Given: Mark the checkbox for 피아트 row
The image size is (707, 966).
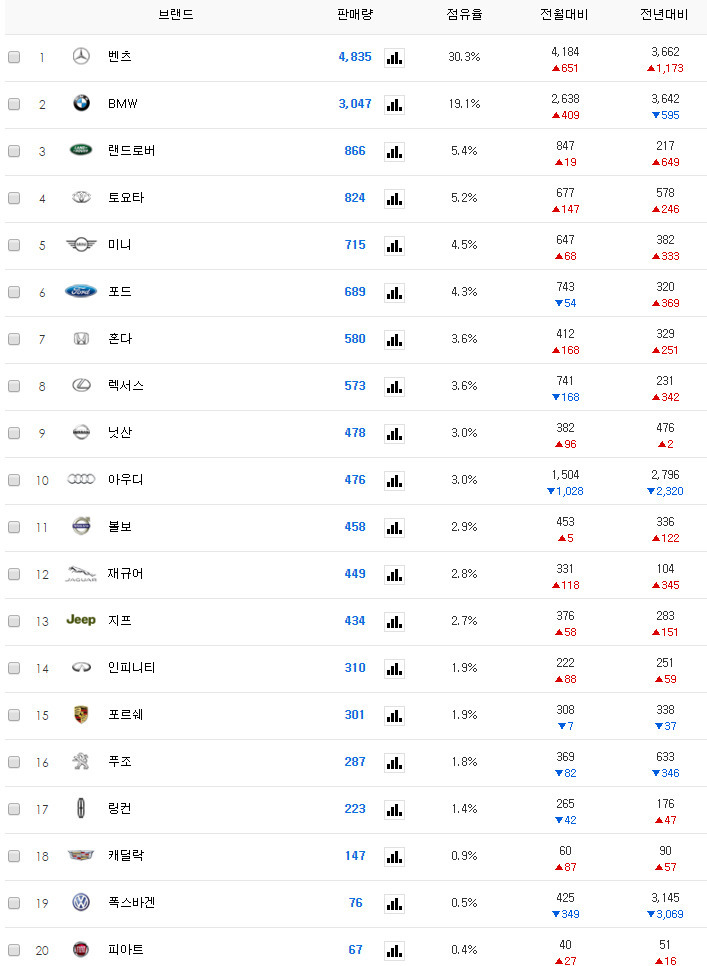Looking at the screenshot, I should pos(14,950).
